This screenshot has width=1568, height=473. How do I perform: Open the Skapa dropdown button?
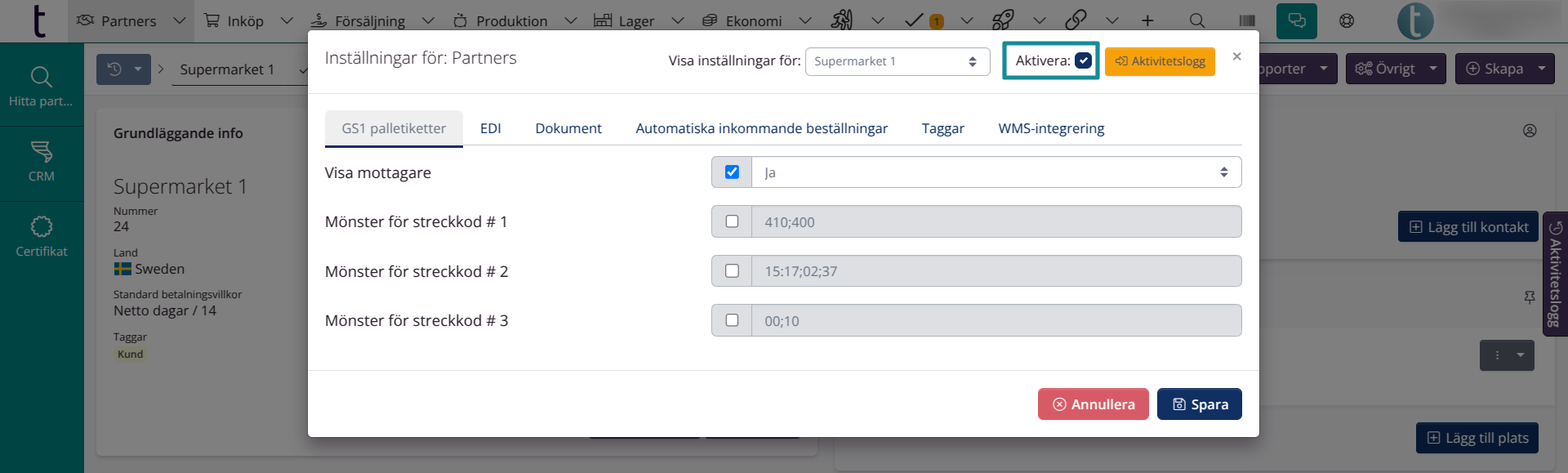[x=1505, y=69]
